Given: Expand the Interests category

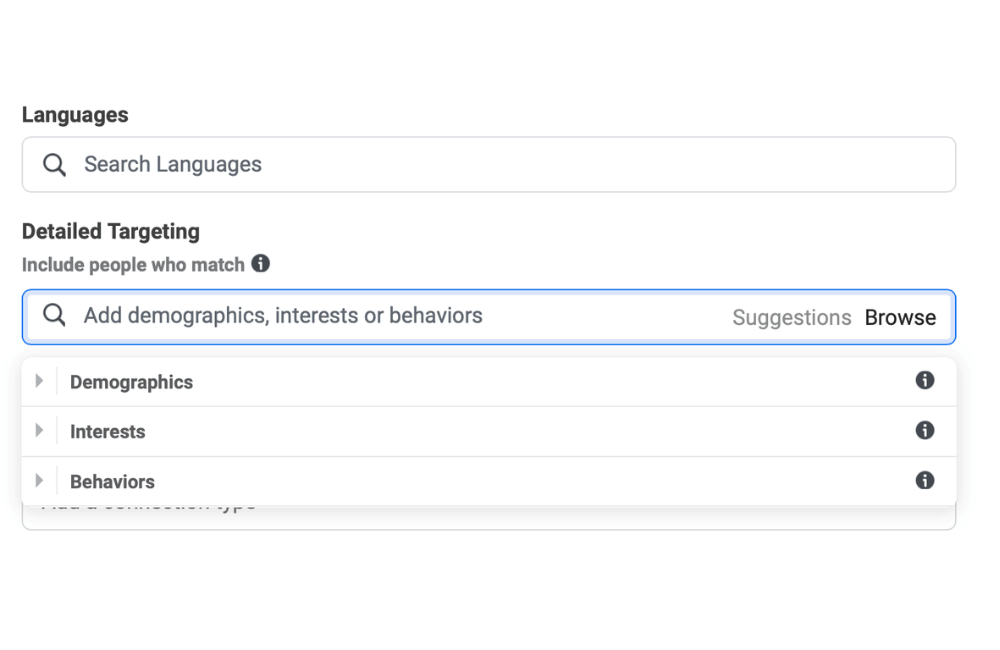Looking at the screenshot, I should [39, 430].
